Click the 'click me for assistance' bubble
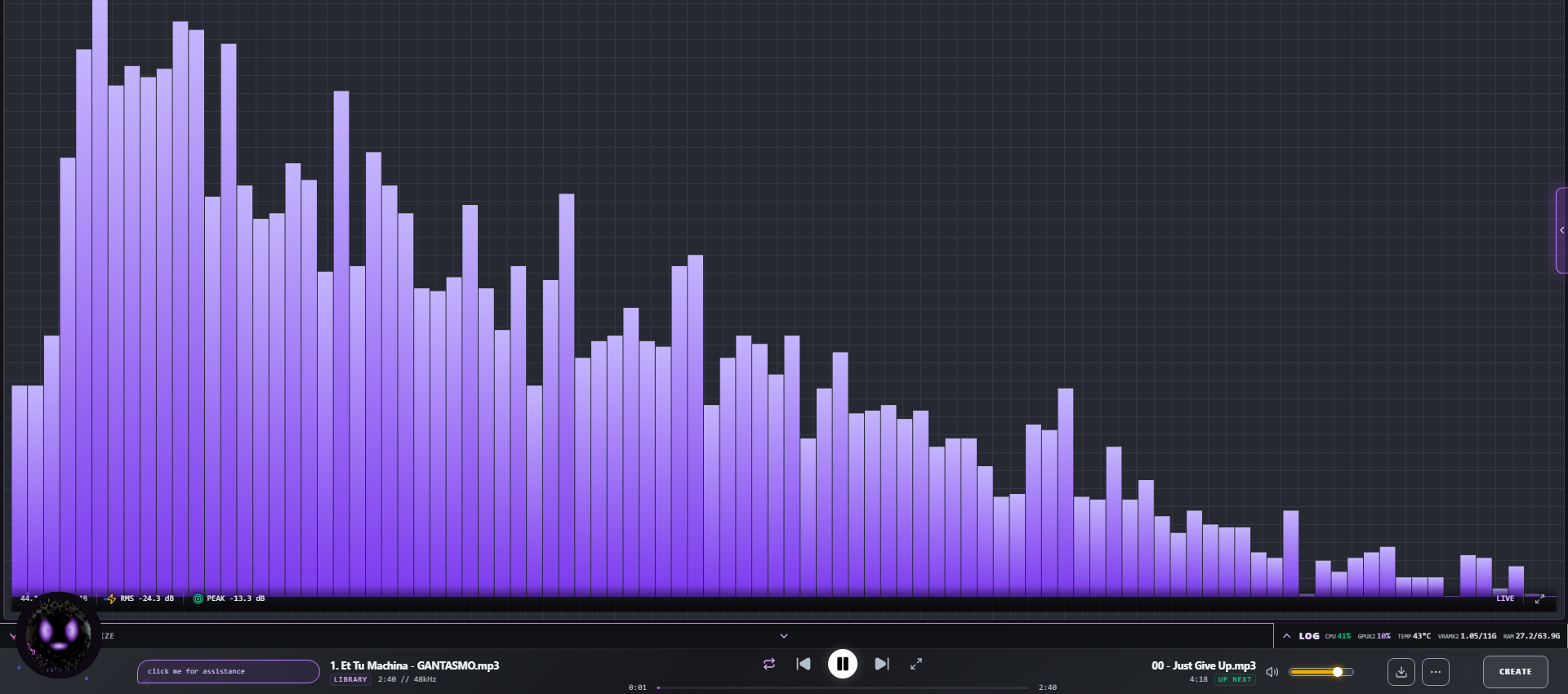 pos(228,671)
